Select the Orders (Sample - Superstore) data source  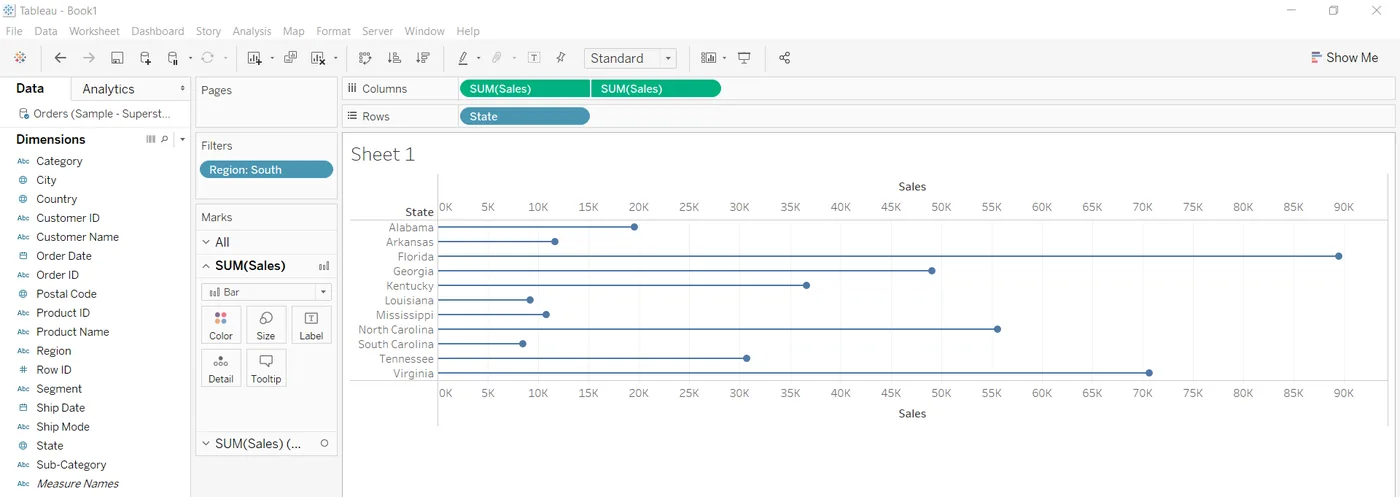coord(95,113)
